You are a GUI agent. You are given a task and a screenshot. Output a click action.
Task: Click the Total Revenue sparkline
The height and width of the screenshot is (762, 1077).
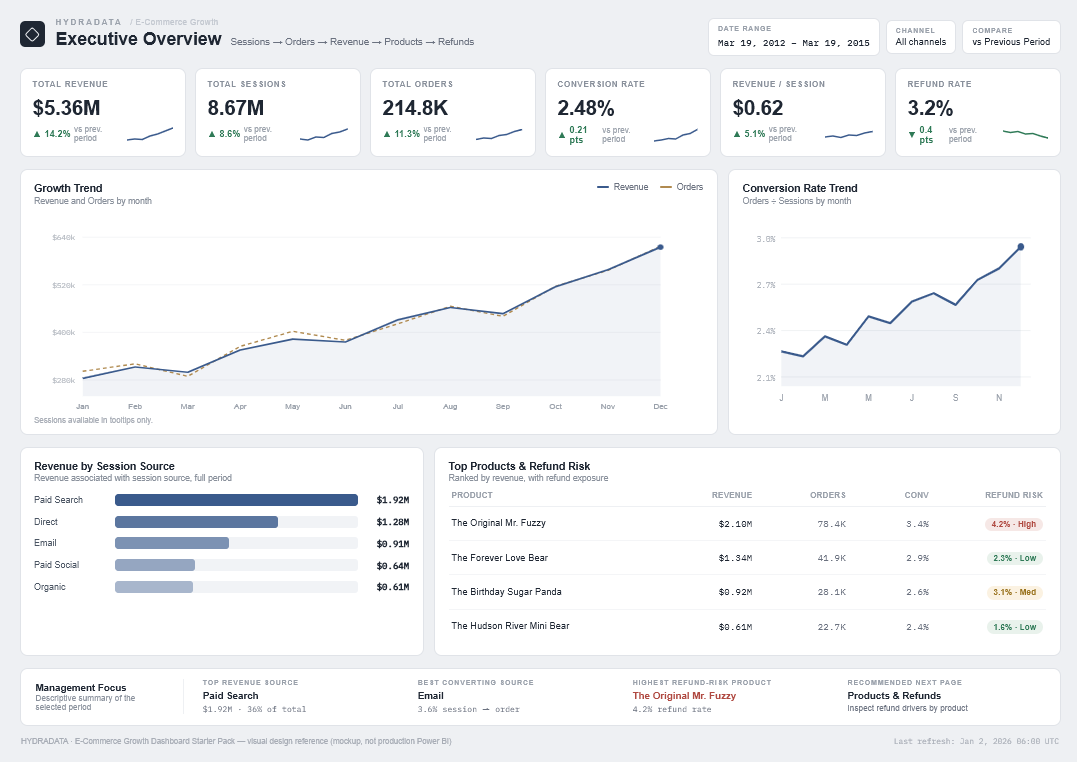pyautogui.click(x=150, y=134)
